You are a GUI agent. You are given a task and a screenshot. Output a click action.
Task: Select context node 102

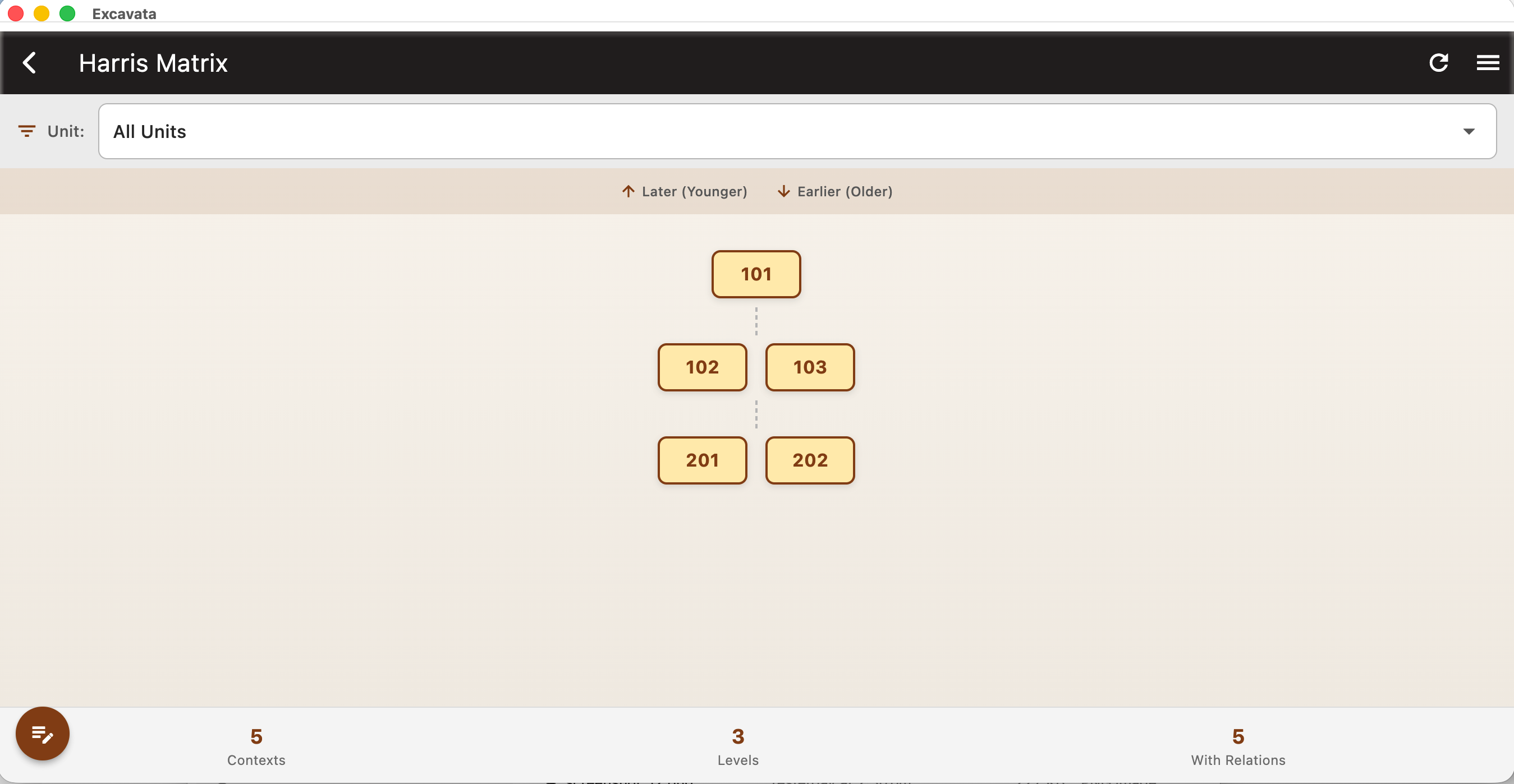click(702, 368)
